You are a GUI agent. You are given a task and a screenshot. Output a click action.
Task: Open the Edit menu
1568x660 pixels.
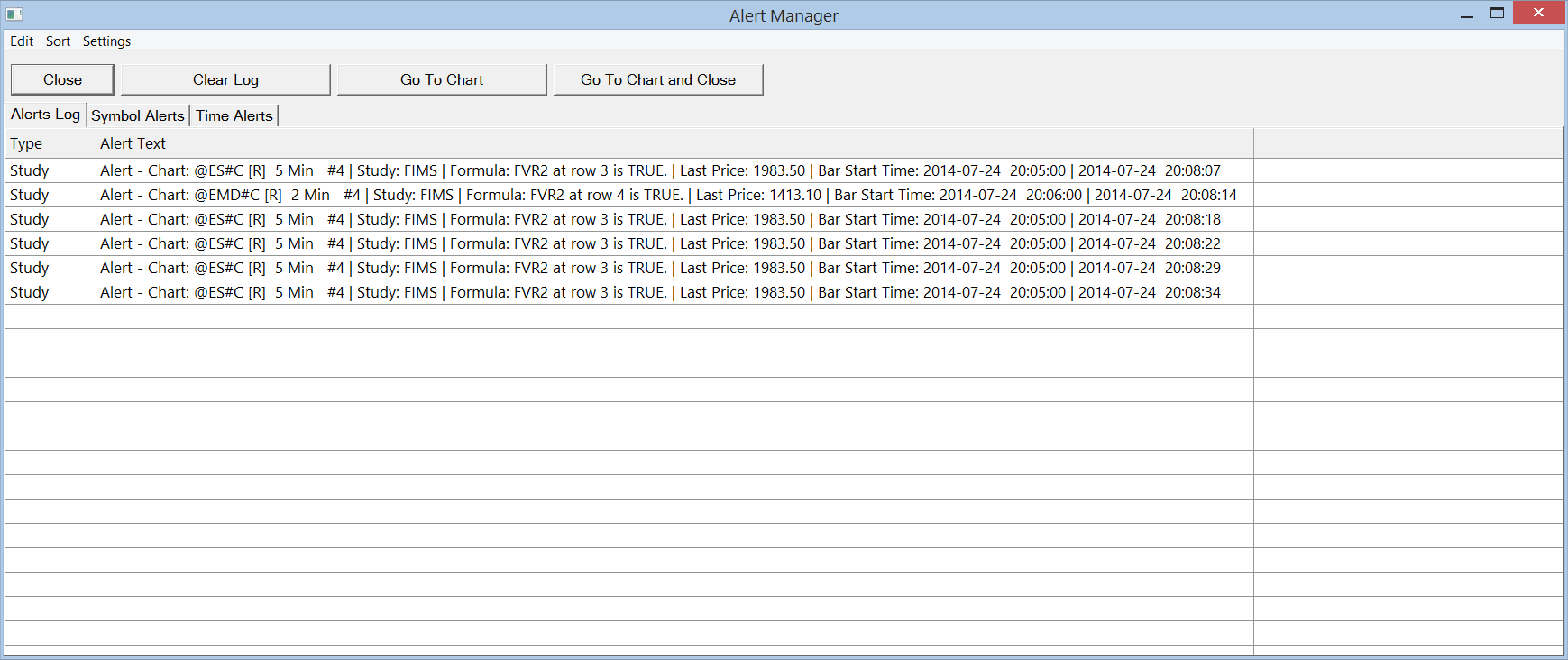(x=22, y=41)
